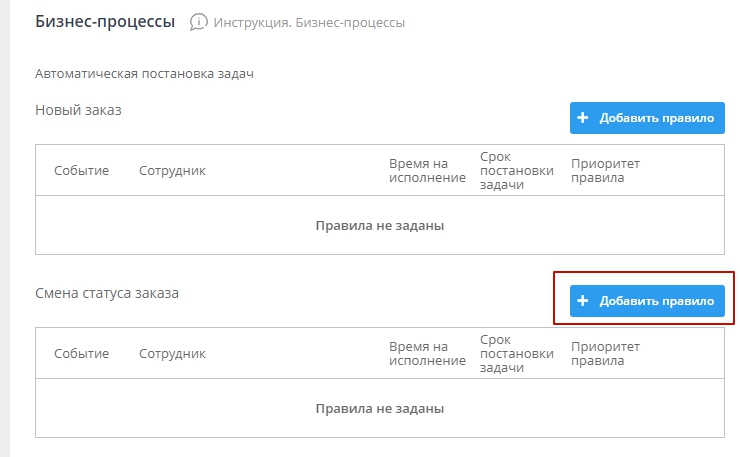Click the empty Правила не заданы row under Новый заказ

(379, 226)
